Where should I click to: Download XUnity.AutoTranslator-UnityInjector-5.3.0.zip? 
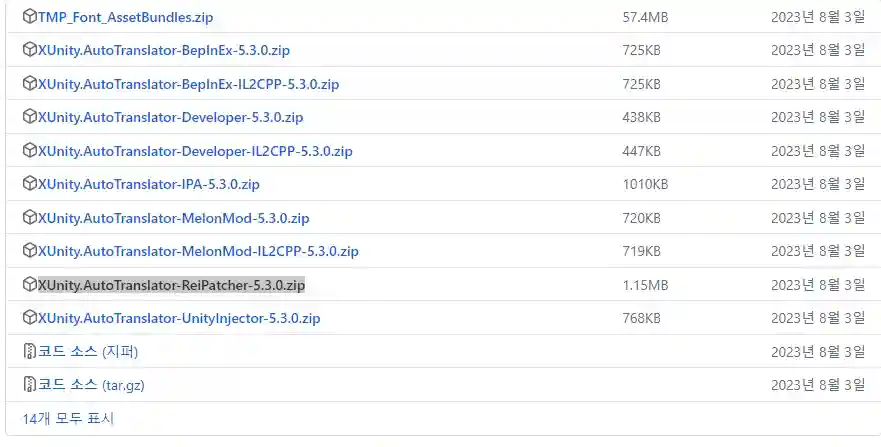[179, 318]
